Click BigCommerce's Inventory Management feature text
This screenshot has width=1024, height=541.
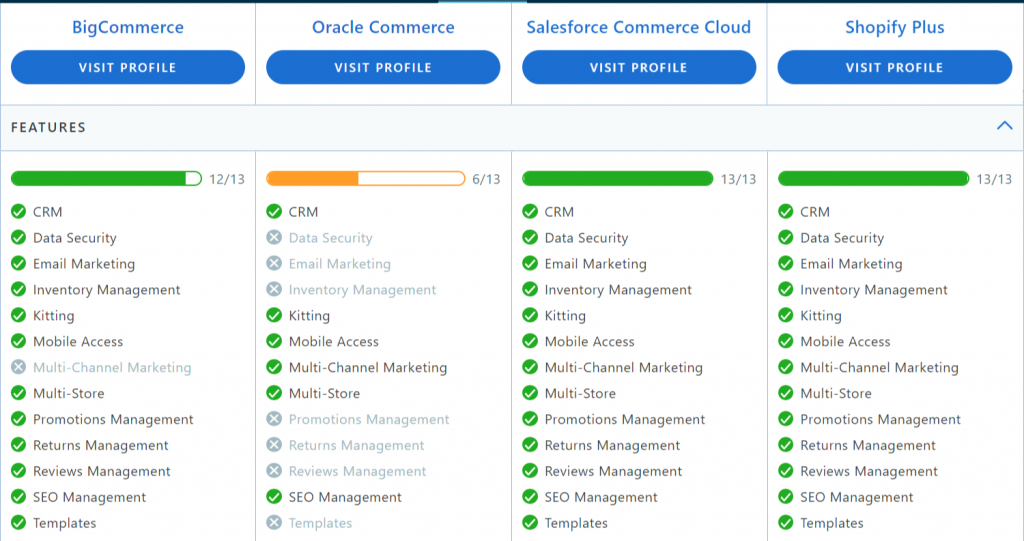[x=107, y=290]
